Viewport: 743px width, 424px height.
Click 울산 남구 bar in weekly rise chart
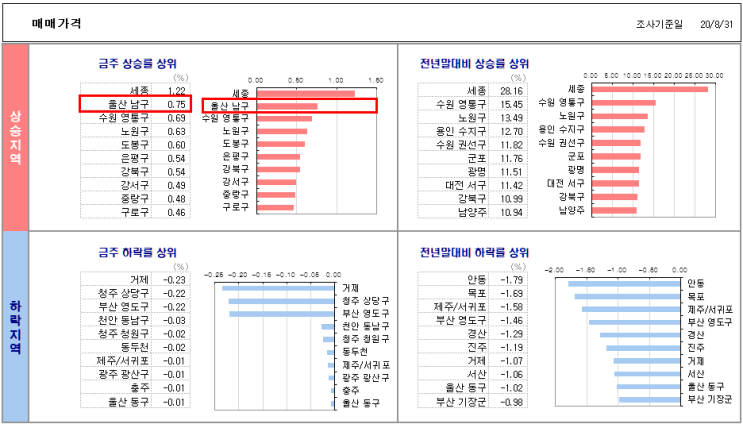[287, 106]
